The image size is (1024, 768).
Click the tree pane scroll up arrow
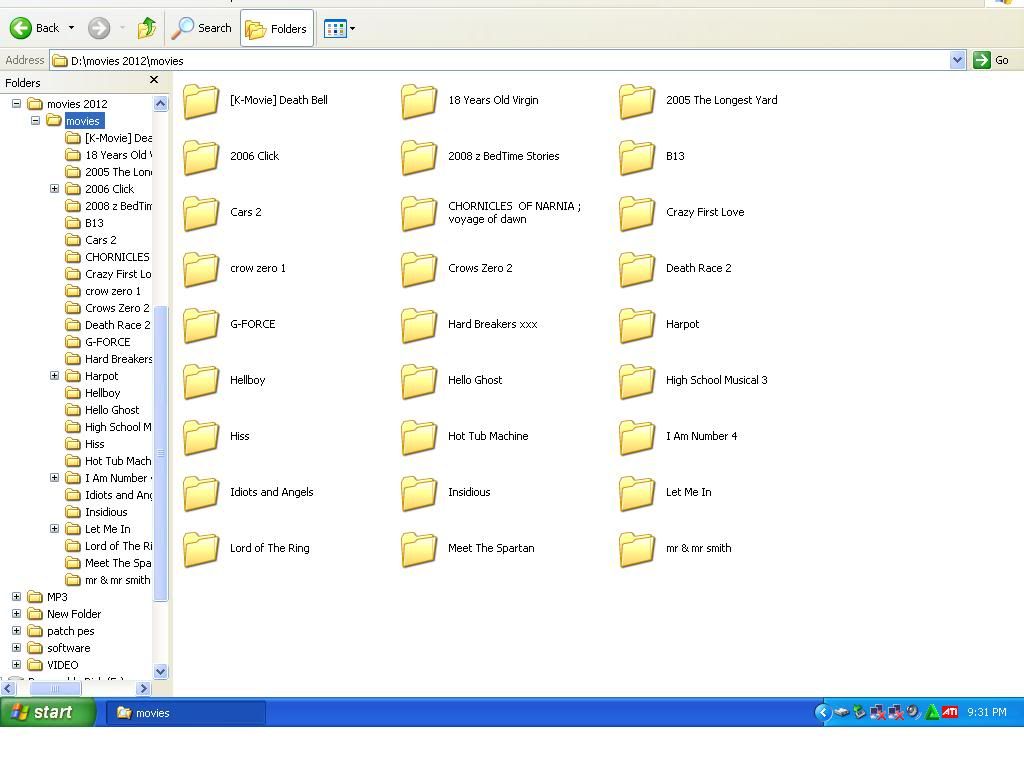coord(161,104)
